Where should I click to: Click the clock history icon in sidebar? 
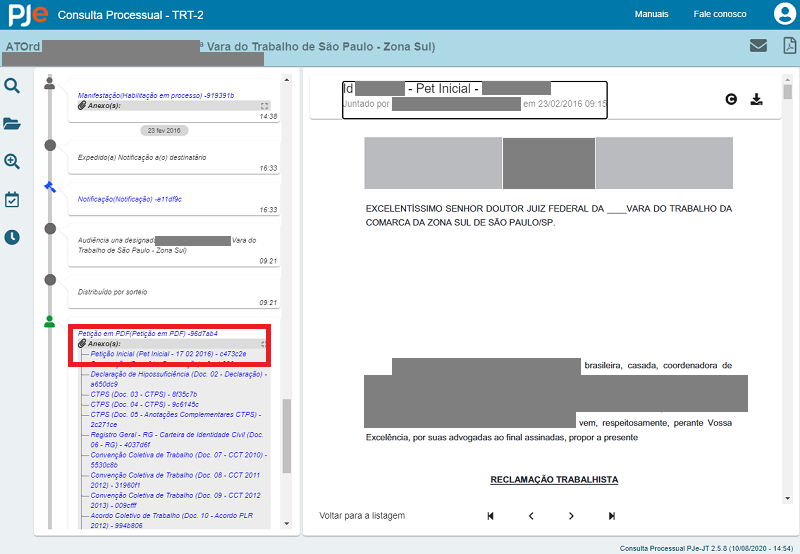click(x=12, y=237)
